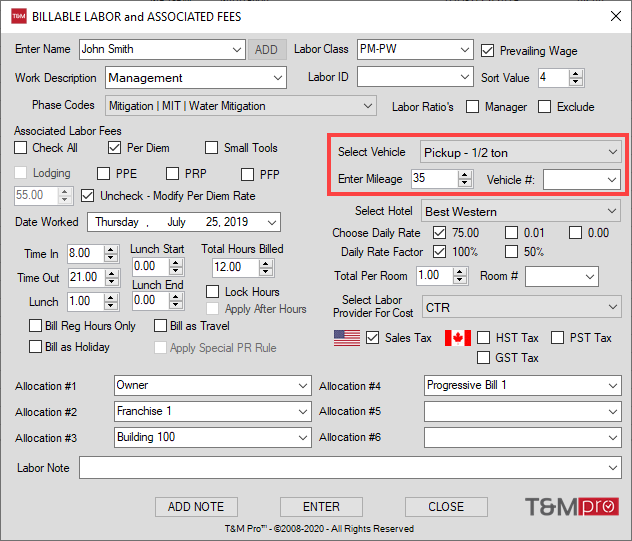Viewport: 632px width, 541px height.
Task: Enable the GST Tax checkbox
Action: pos(484,358)
